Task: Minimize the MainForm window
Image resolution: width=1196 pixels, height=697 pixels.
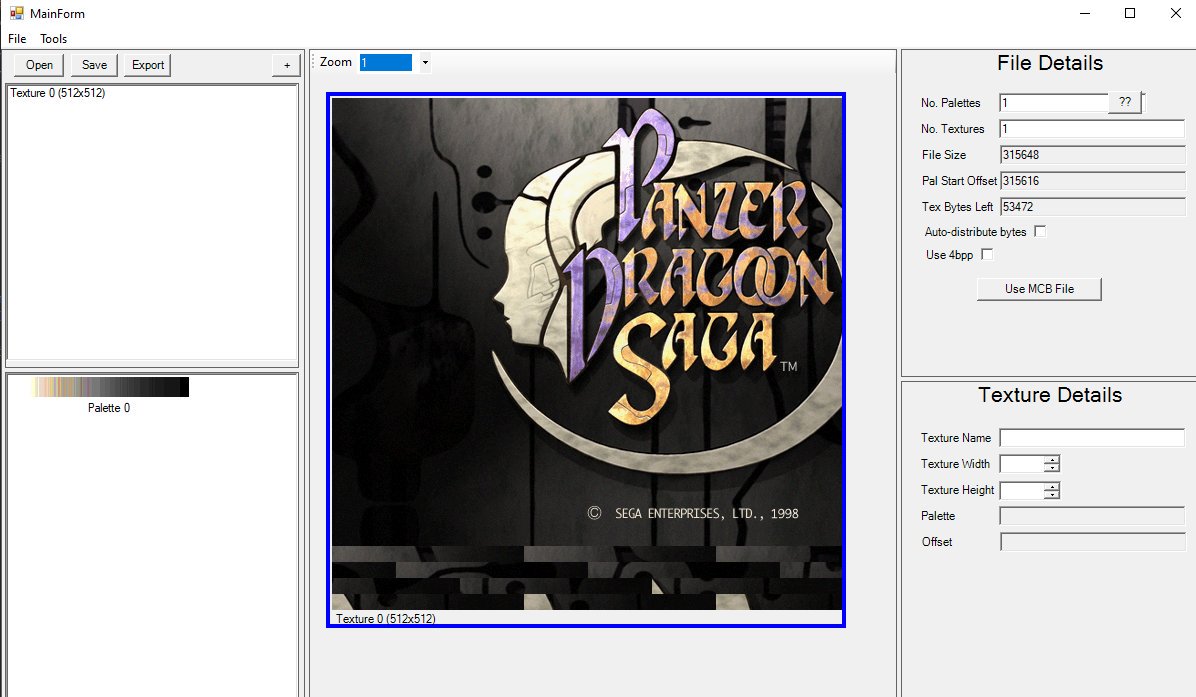Action: pos(1085,13)
